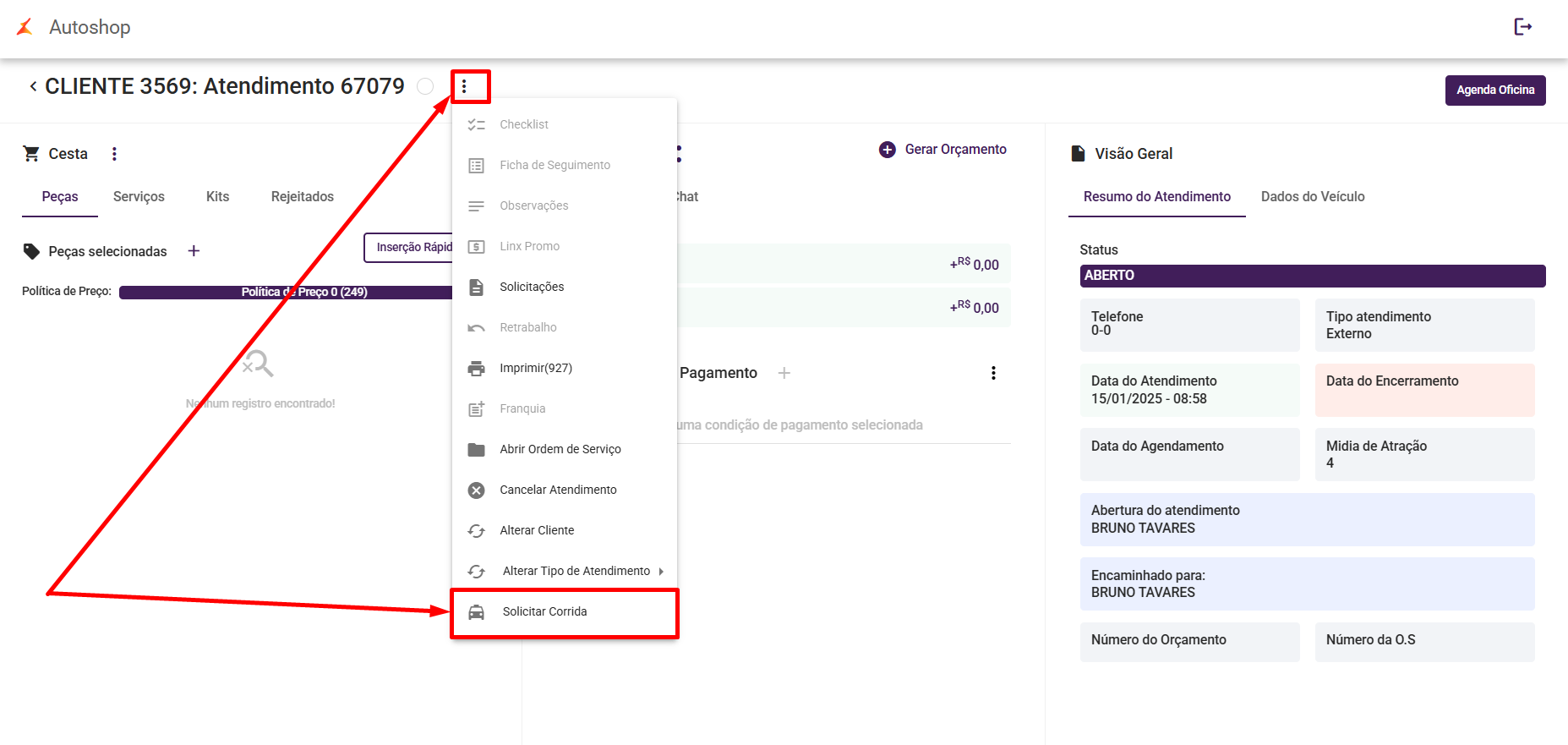Screen dimensions: 1568x745
Task: Open the Dados do Veículo tab
Action: 1313,196
